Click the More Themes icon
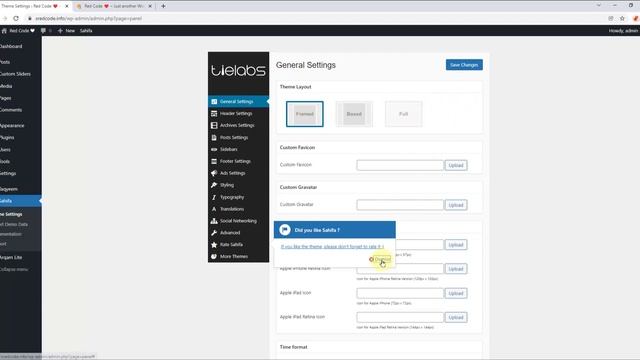The image size is (640, 360). click(214, 256)
